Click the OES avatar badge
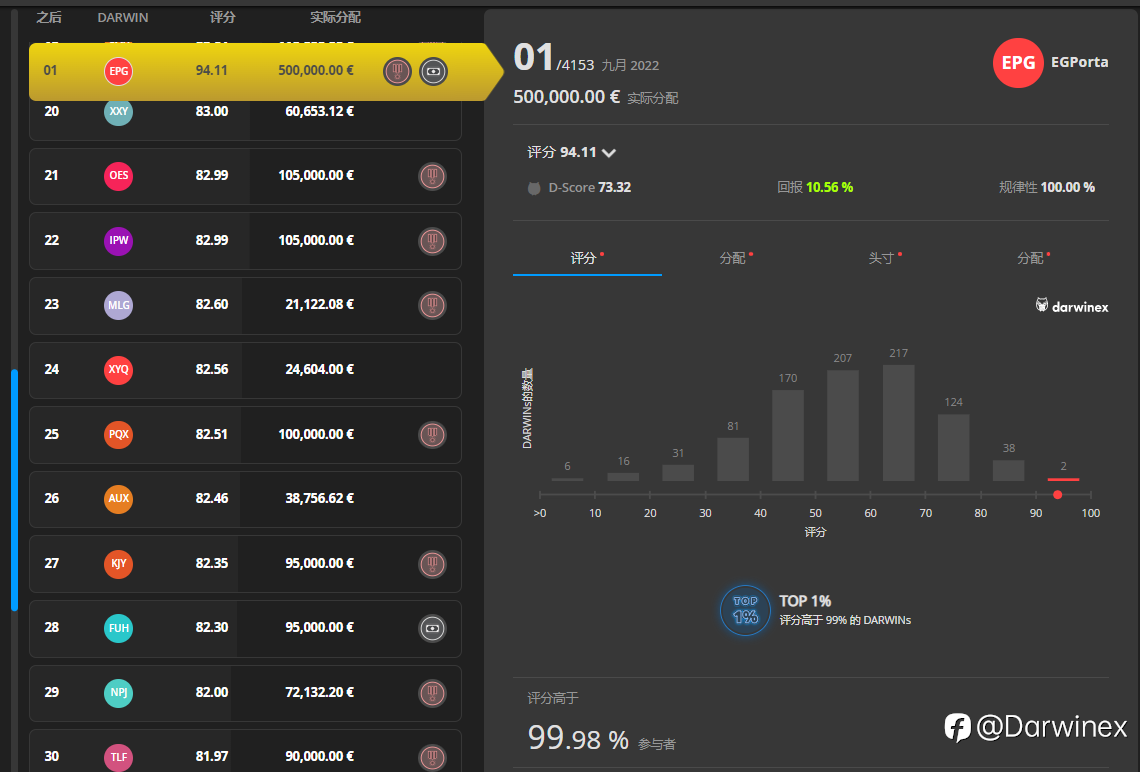 click(x=119, y=175)
